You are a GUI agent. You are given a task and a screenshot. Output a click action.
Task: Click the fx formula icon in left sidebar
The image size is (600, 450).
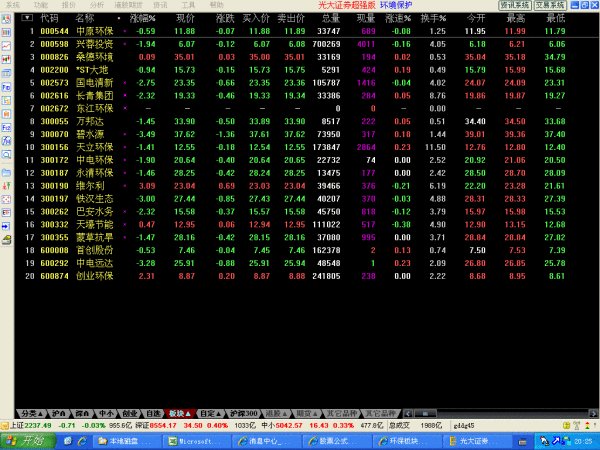pyautogui.click(x=6, y=141)
